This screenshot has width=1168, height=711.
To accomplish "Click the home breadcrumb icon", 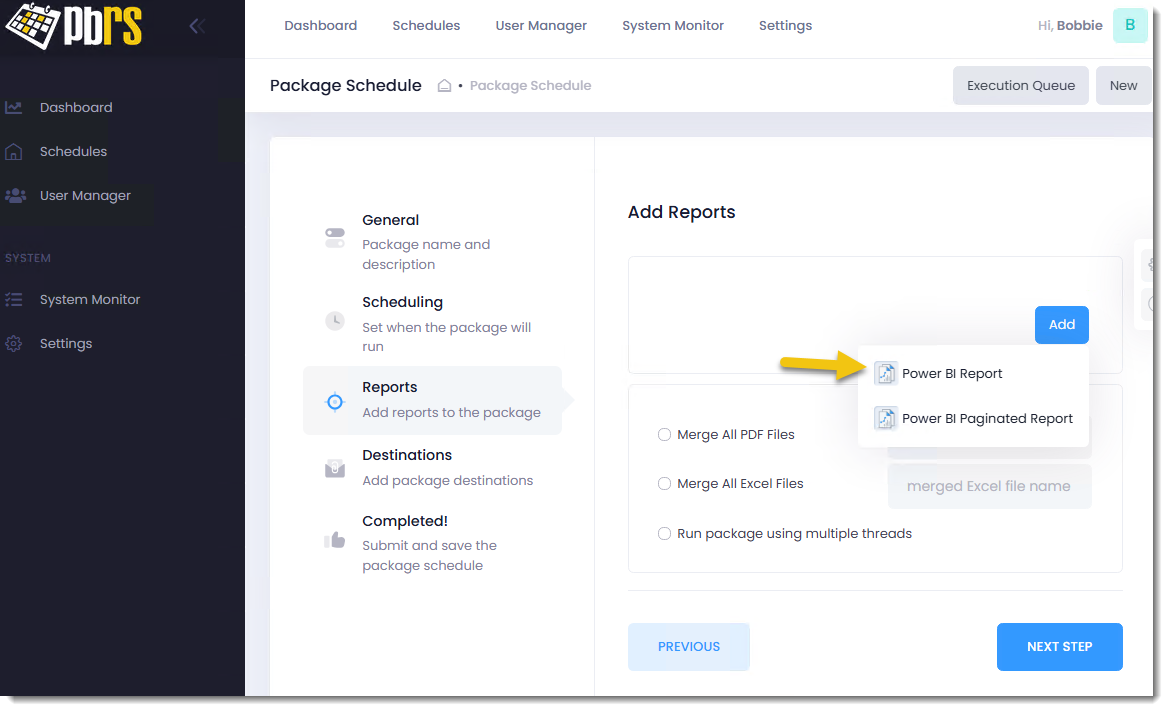I will coord(445,86).
